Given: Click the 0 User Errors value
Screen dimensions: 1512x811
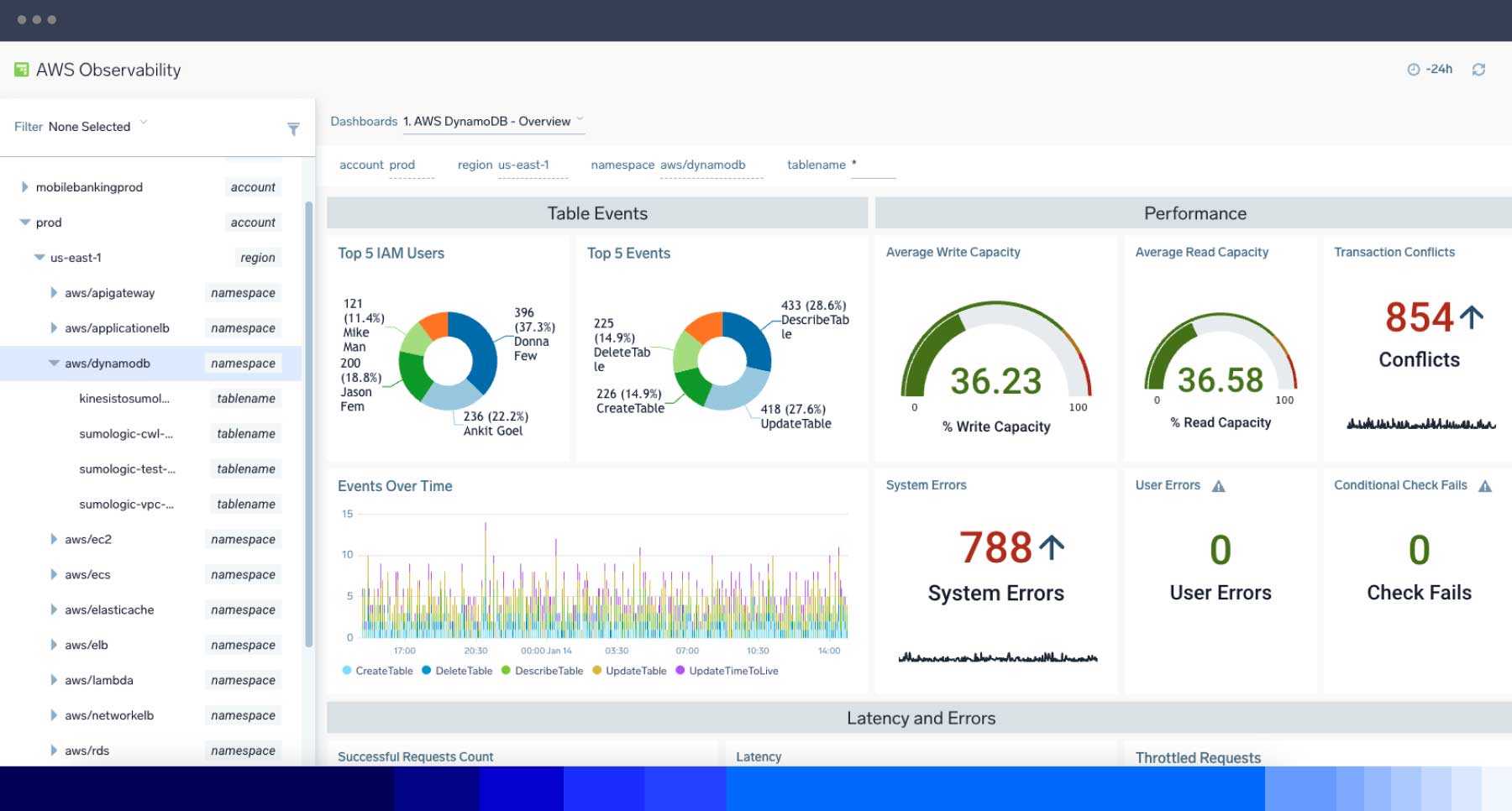Looking at the screenshot, I should tap(1221, 551).
